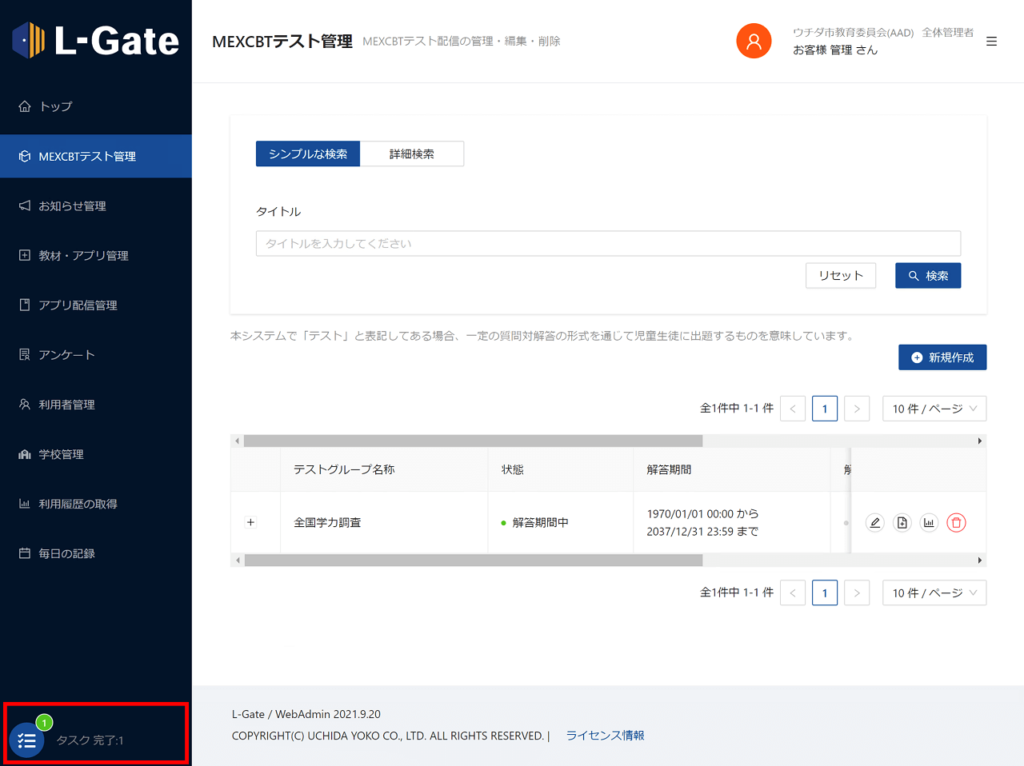Click the bottom horizontal scrollbar thumb

(473, 560)
